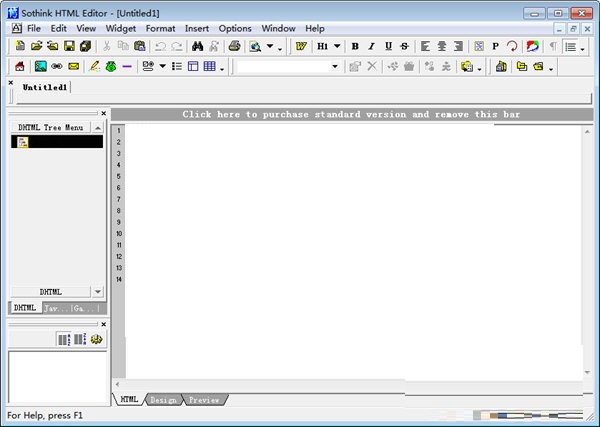Insert paragraph with the P icon
This screenshot has height=427, width=600.
coord(495,46)
